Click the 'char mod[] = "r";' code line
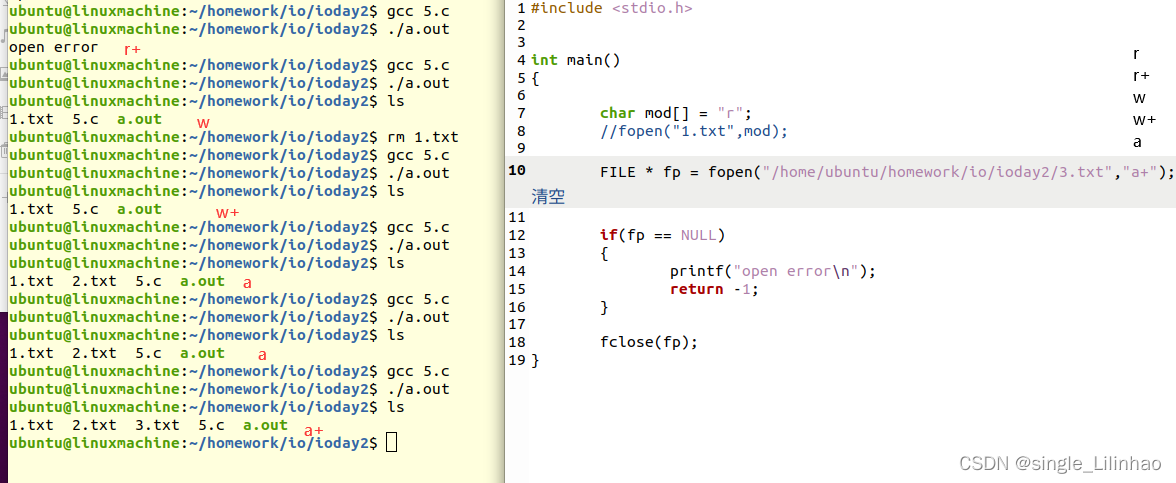The height and width of the screenshot is (483, 1176). tap(675, 113)
